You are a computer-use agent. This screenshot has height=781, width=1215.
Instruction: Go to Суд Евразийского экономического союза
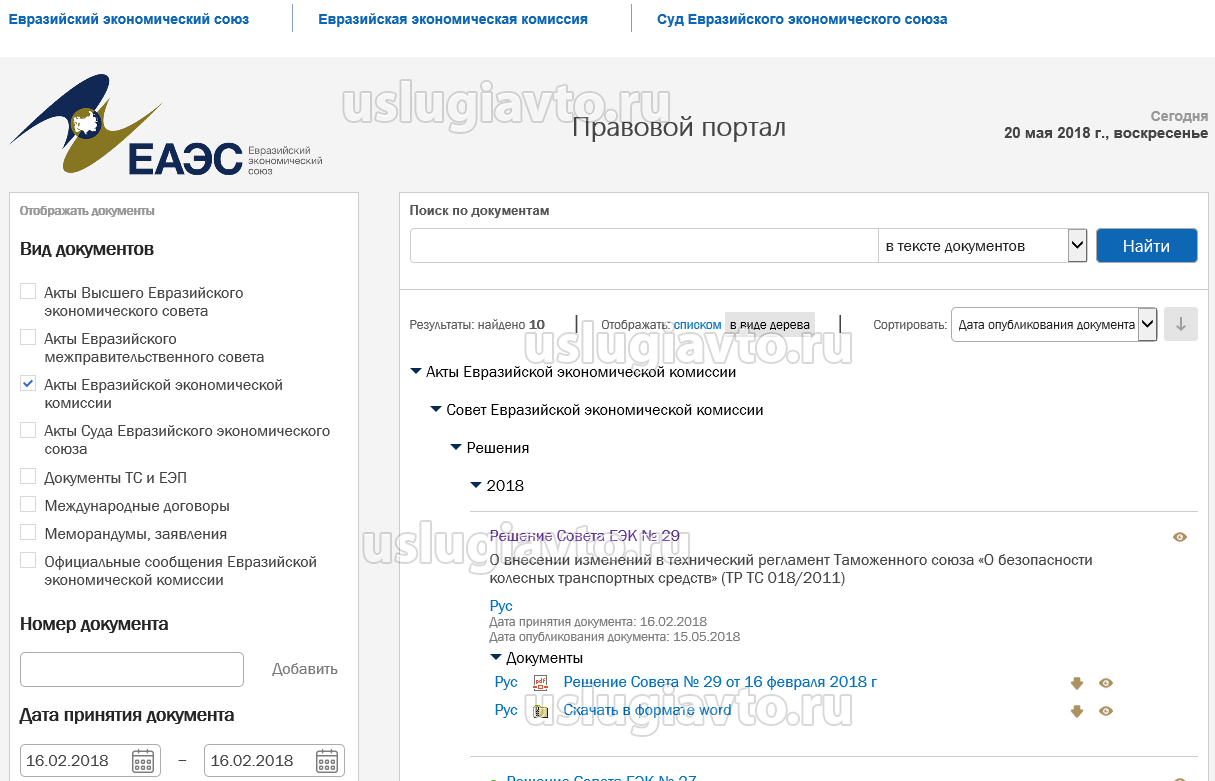pyautogui.click(x=802, y=19)
